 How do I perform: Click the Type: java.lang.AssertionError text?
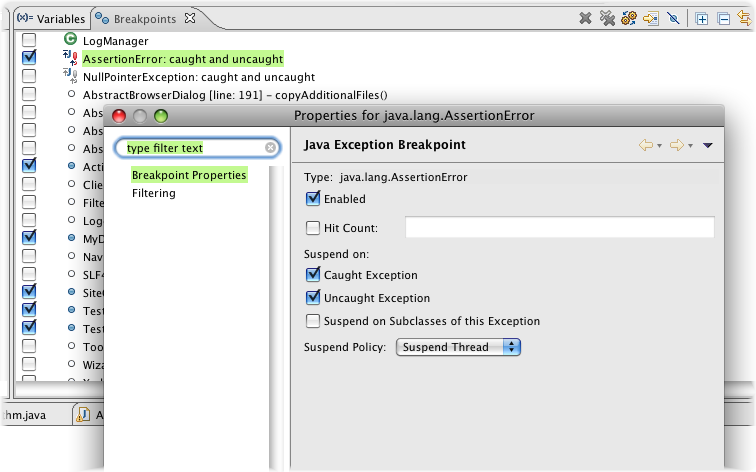tap(386, 177)
